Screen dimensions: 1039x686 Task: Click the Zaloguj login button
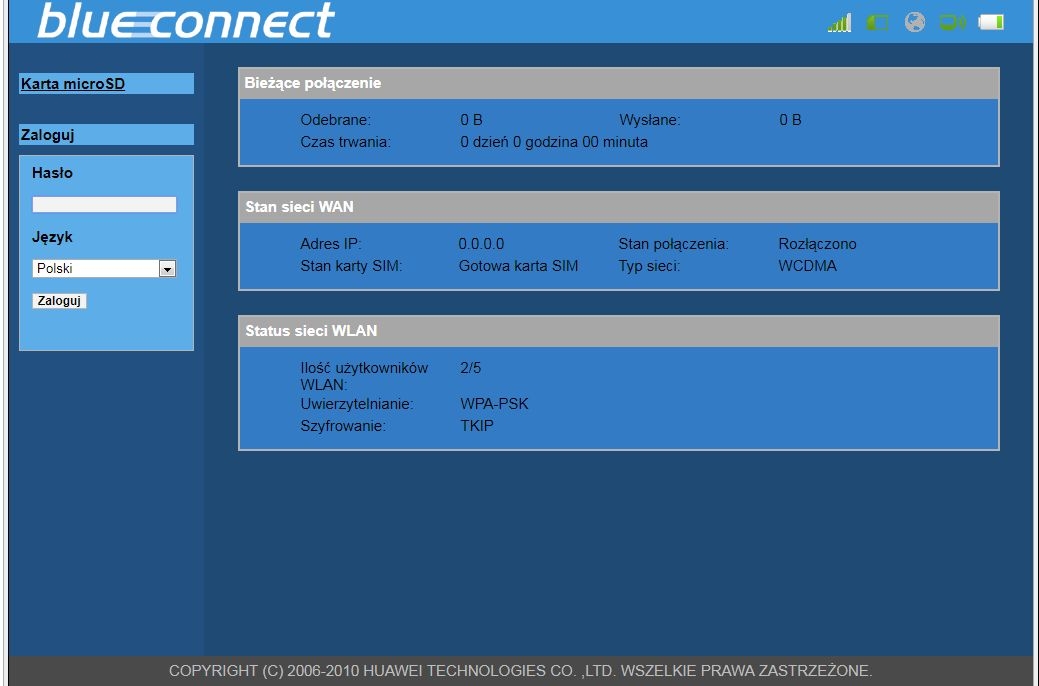(59, 300)
